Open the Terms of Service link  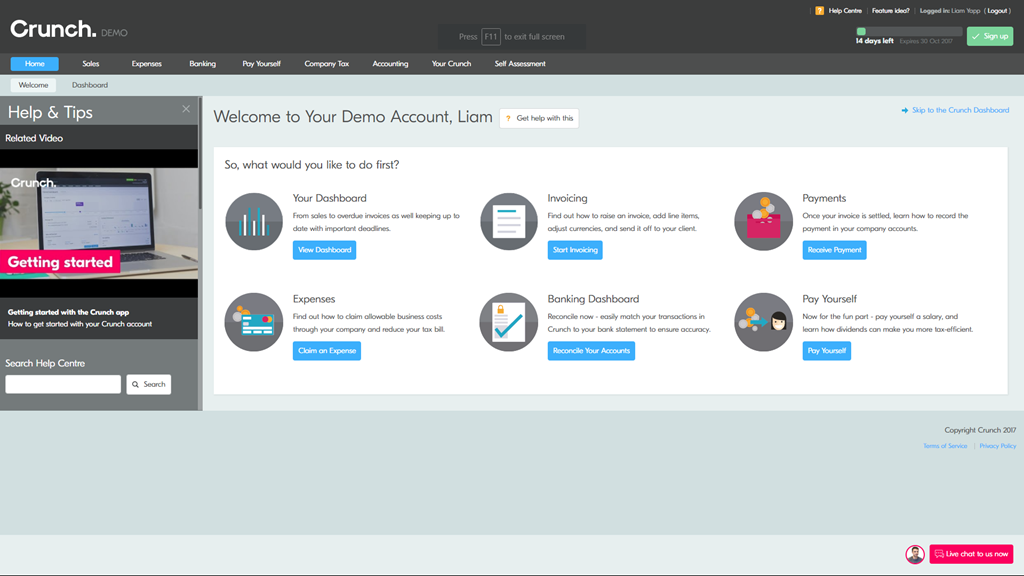[x=945, y=446]
